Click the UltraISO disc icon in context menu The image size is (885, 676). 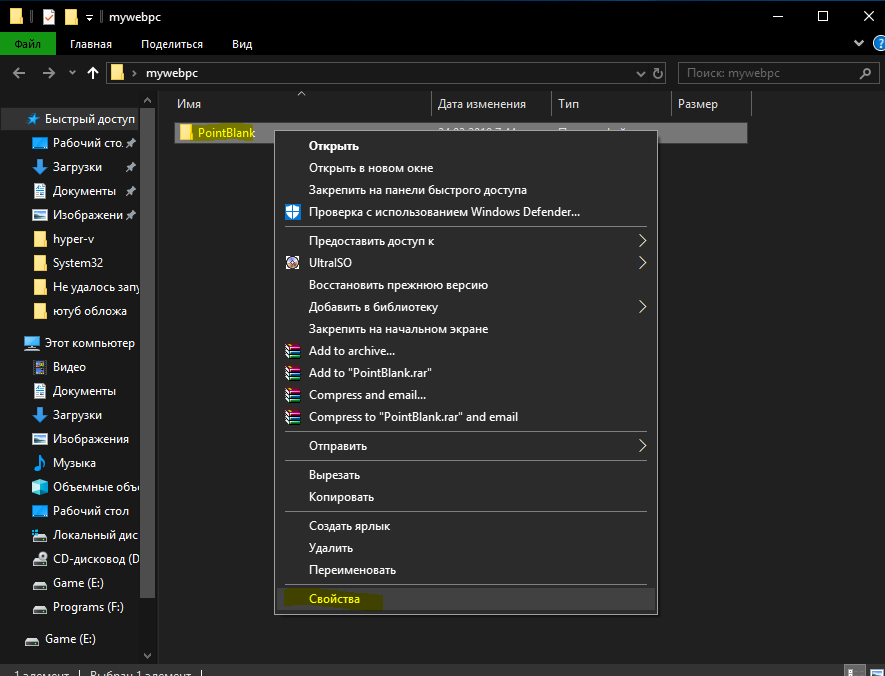pyautogui.click(x=292, y=262)
